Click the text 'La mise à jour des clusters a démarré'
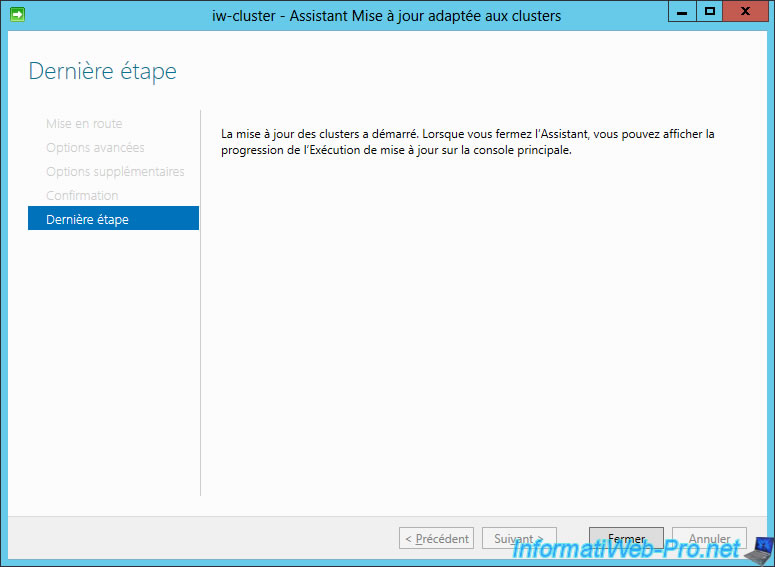The height and width of the screenshot is (567, 775). pos(319,134)
